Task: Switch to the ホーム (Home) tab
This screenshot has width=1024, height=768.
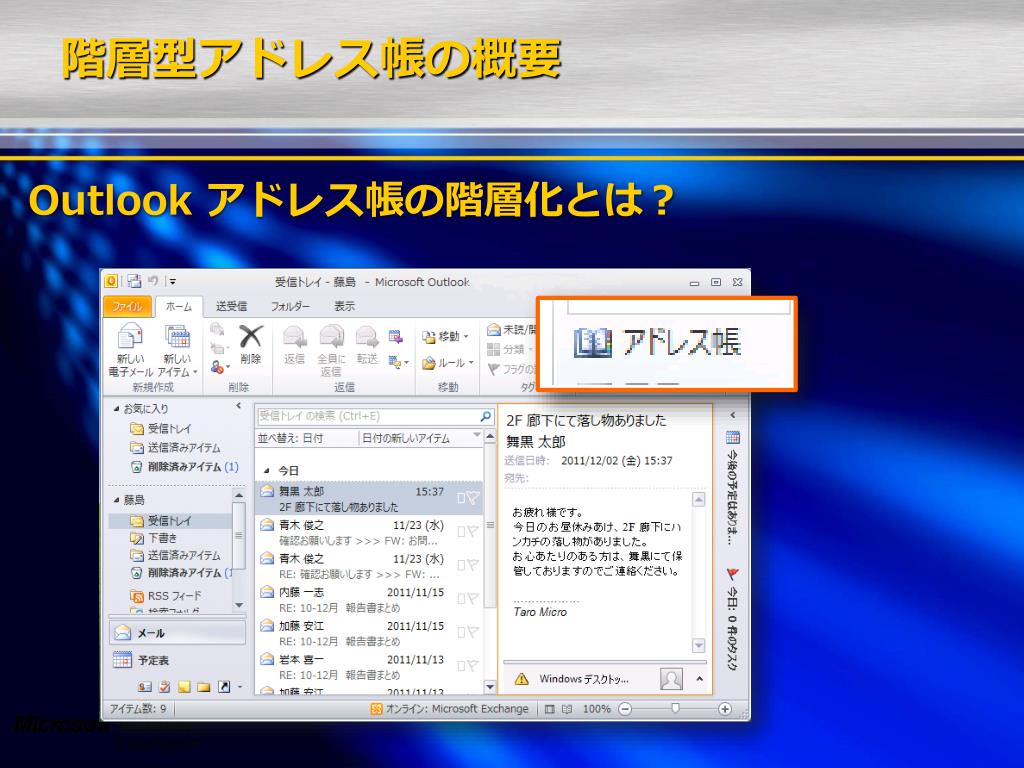Action: pyautogui.click(x=178, y=306)
